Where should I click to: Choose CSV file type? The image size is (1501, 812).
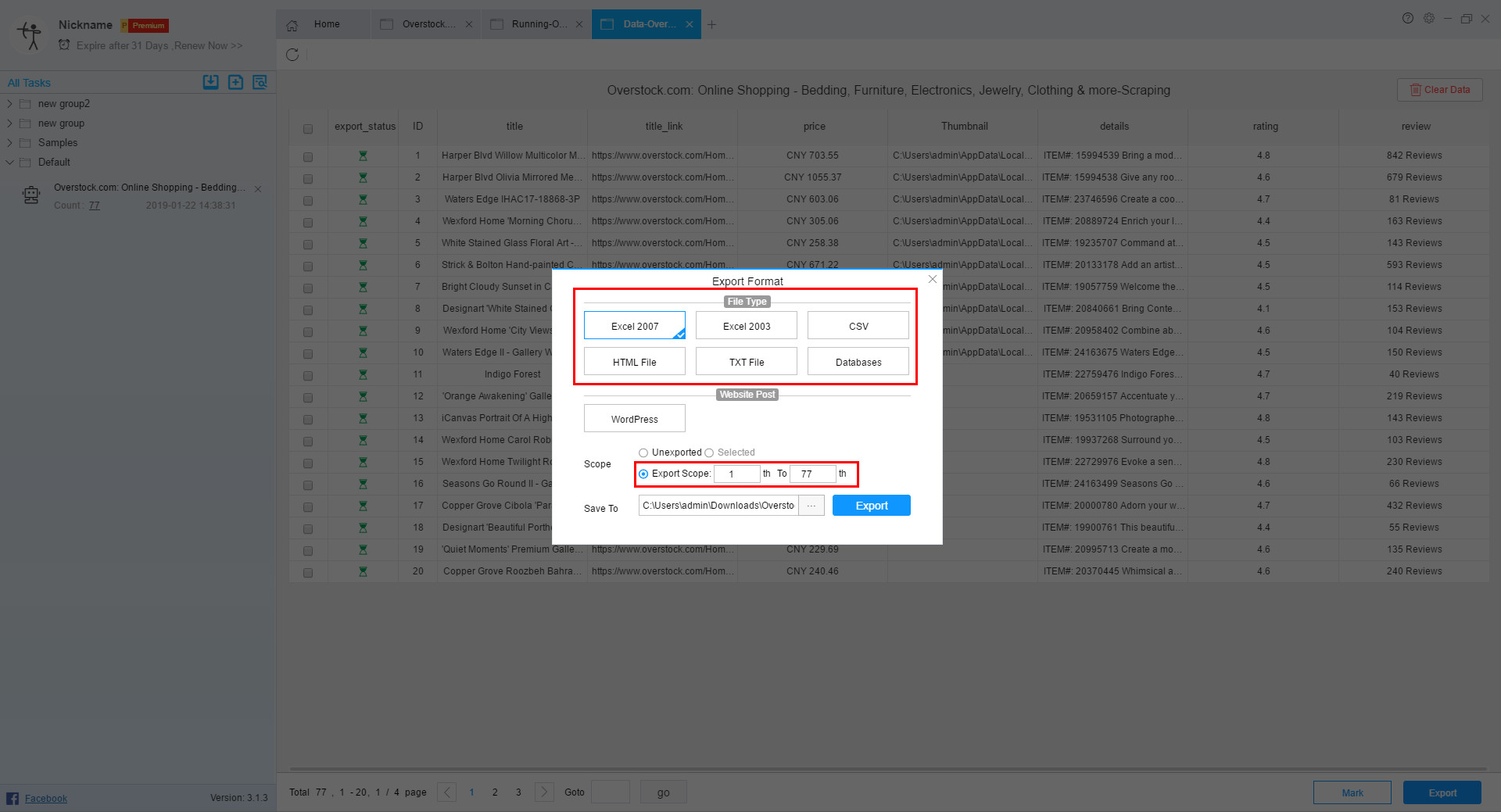pyautogui.click(x=858, y=326)
